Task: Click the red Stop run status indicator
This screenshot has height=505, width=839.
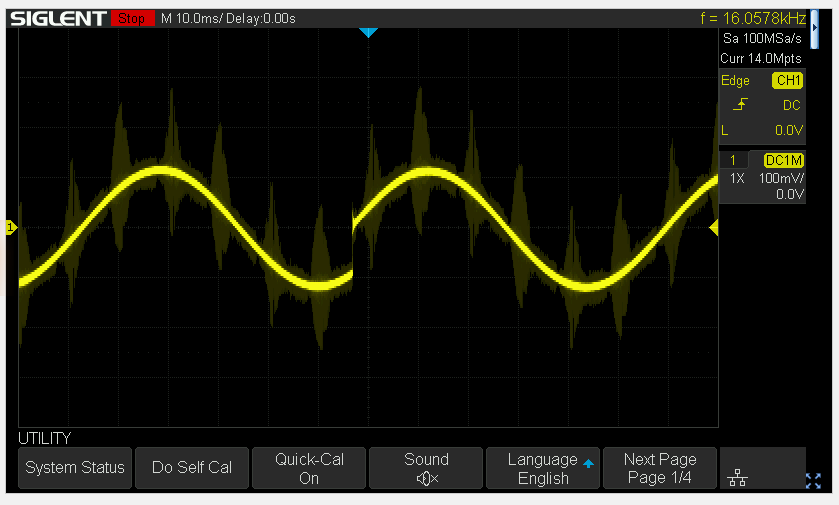Action: click(132, 19)
